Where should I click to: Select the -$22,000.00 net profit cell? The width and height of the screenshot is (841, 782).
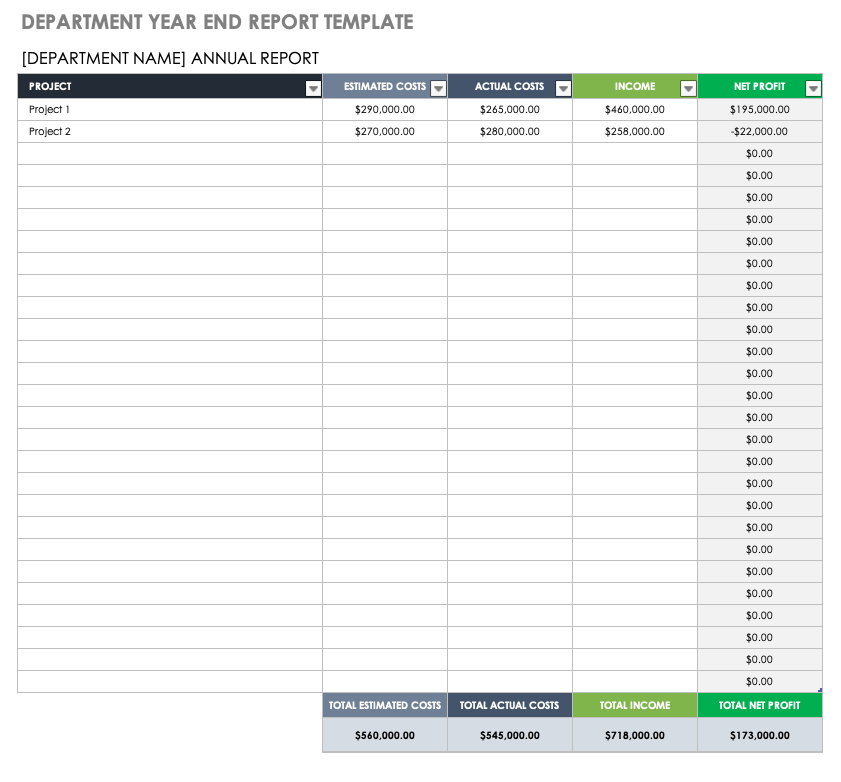coord(760,132)
